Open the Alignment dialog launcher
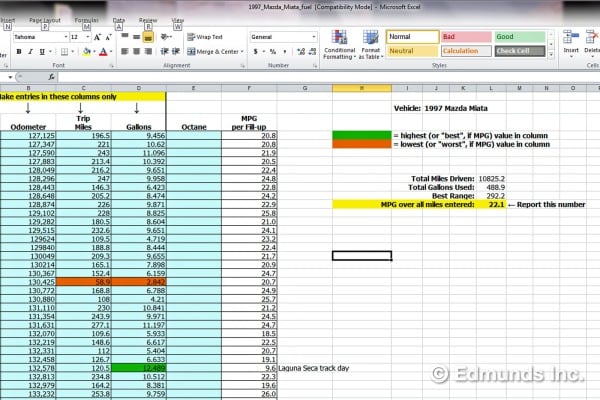Image resolution: width=600 pixels, height=400 pixels. [242, 66]
